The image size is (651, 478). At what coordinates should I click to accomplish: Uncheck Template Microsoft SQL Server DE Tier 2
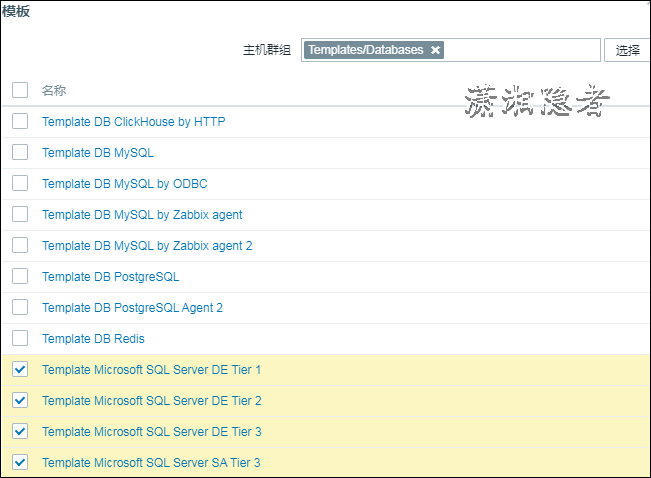(x=20, y=400)
